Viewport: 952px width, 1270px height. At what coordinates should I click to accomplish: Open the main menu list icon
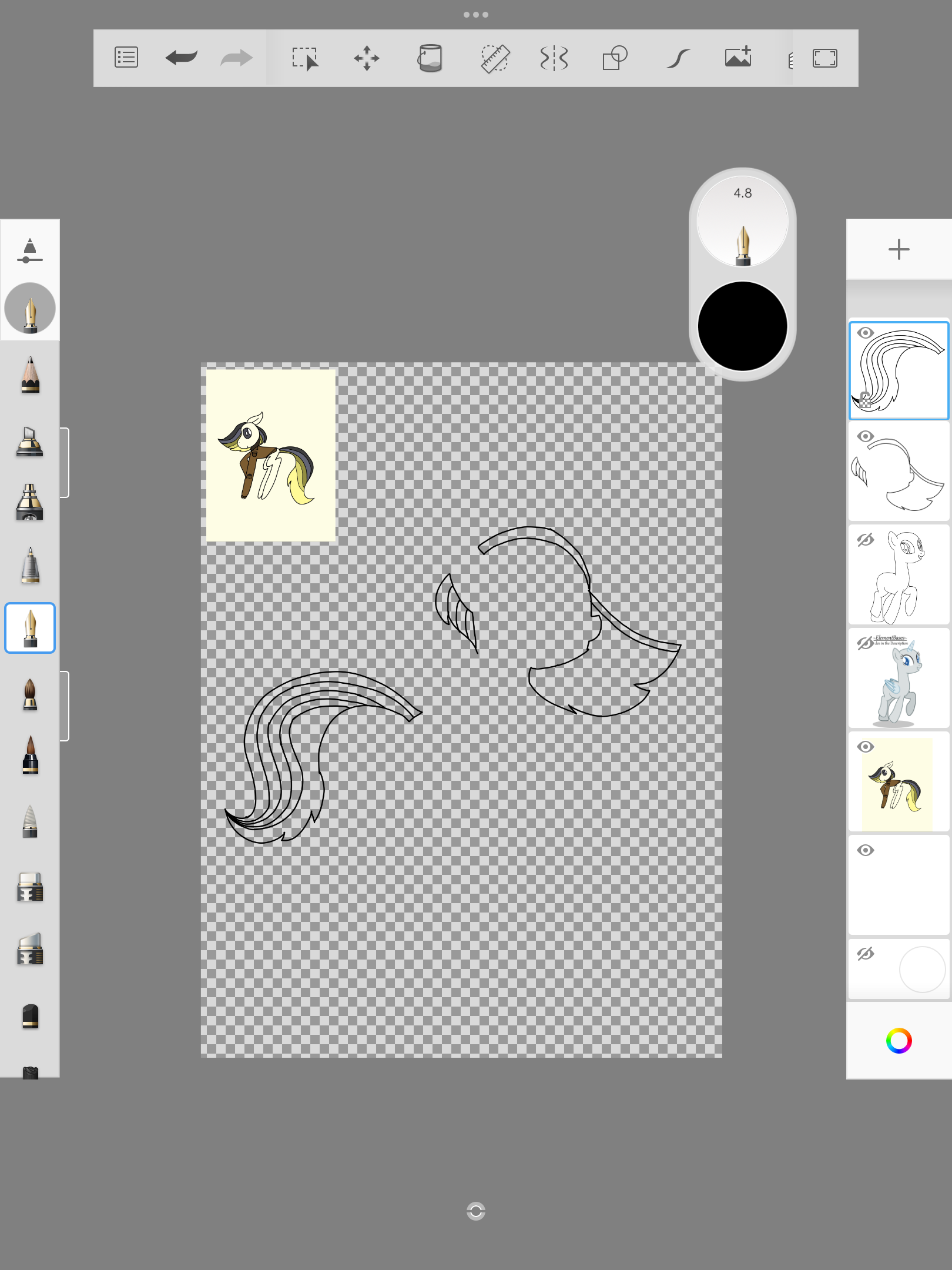click(x=126, y=58)
